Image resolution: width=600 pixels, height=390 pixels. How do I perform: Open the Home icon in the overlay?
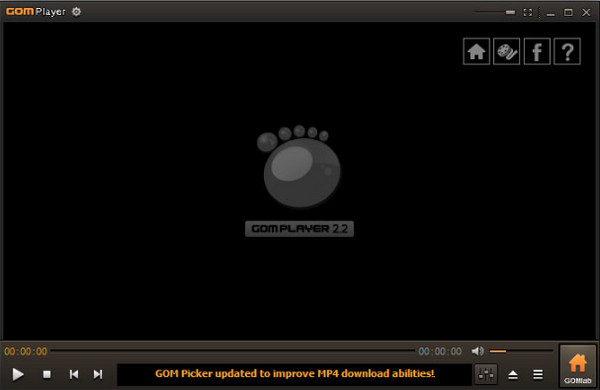click(476, 51)
